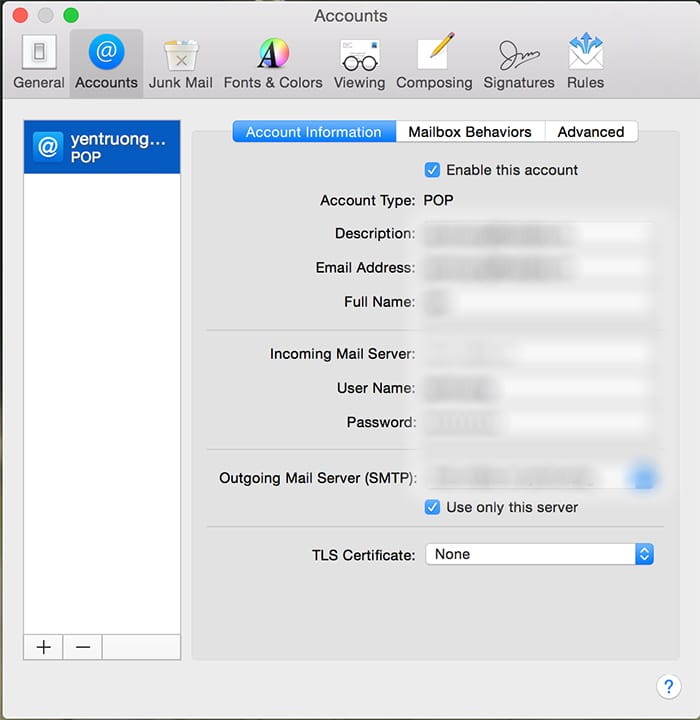Switch to Mailbox Behaviors tab
The height and width of the screenshot is (720, 700).
coord(470,132)
